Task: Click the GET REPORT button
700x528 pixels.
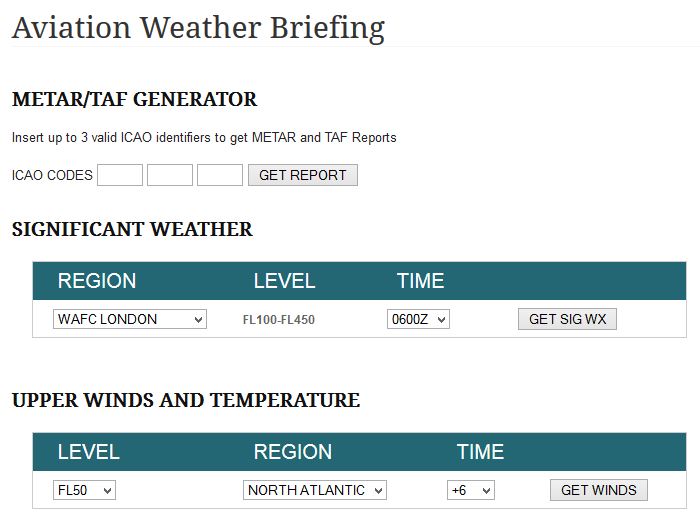Action: coord(303,175)
